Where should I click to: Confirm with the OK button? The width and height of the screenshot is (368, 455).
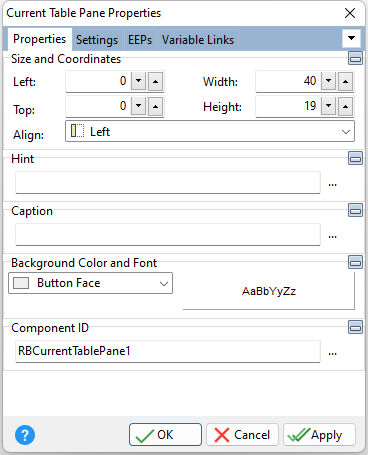(x=165, y=435)
